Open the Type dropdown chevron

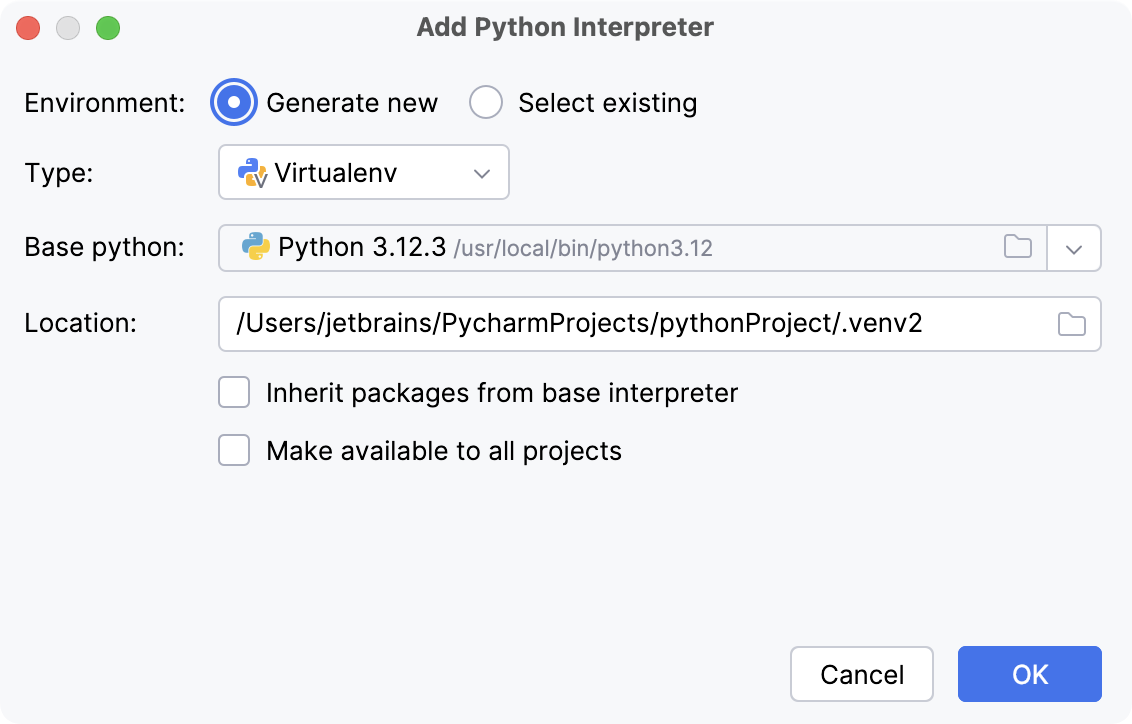482,173
